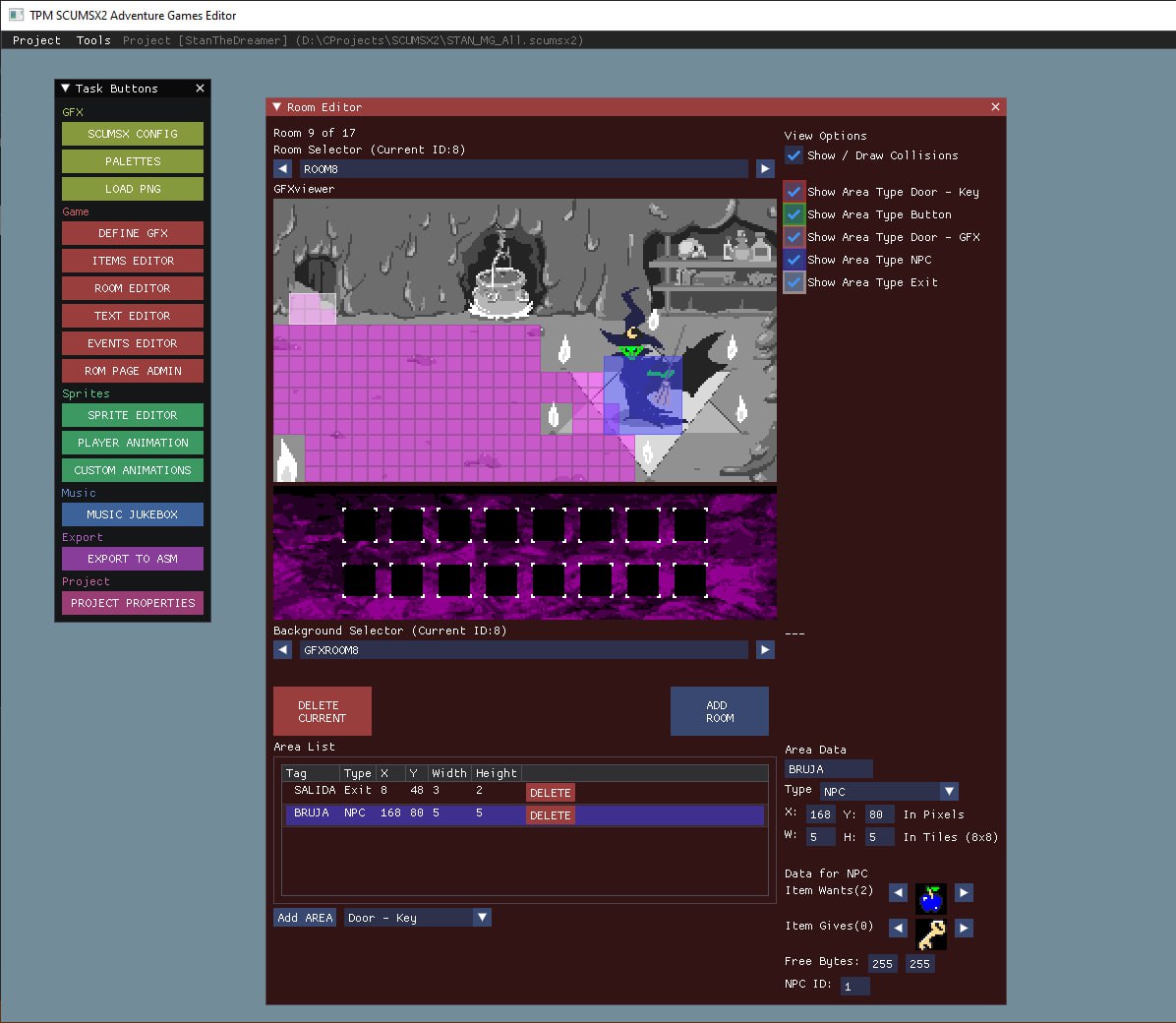
Task: Next Item Wants arrow
Action: point(964,892)
